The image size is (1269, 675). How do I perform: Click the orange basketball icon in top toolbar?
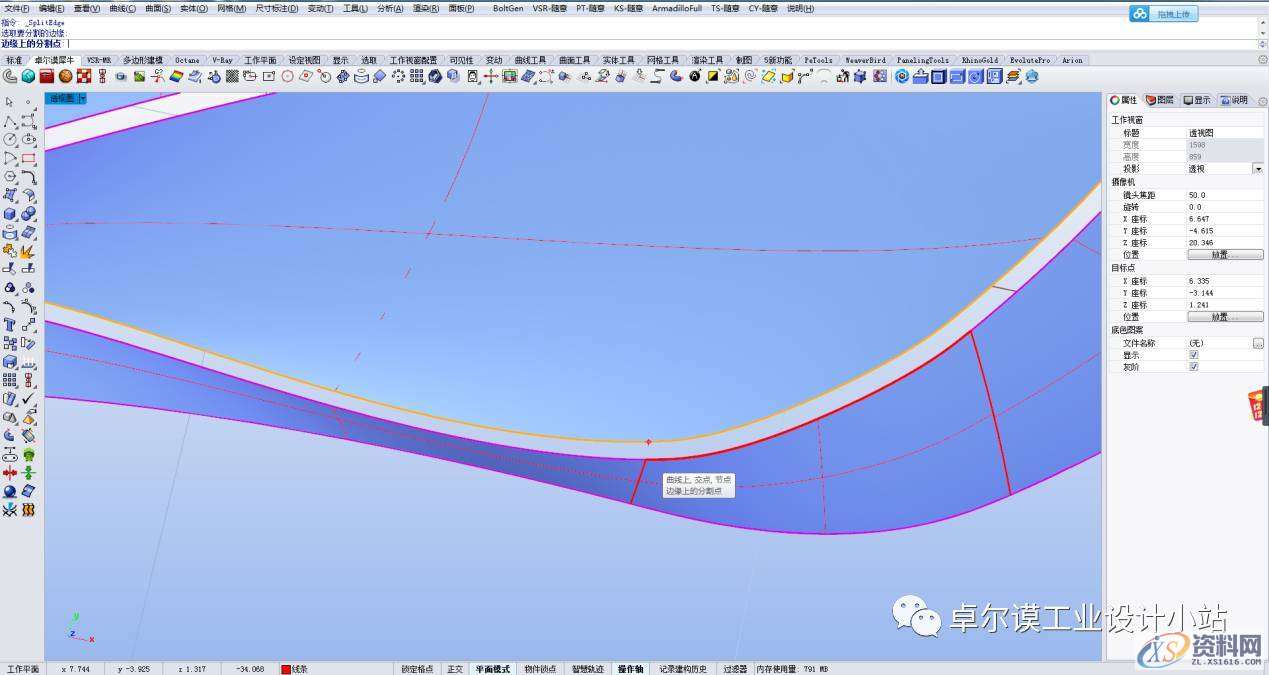point(65,76)
